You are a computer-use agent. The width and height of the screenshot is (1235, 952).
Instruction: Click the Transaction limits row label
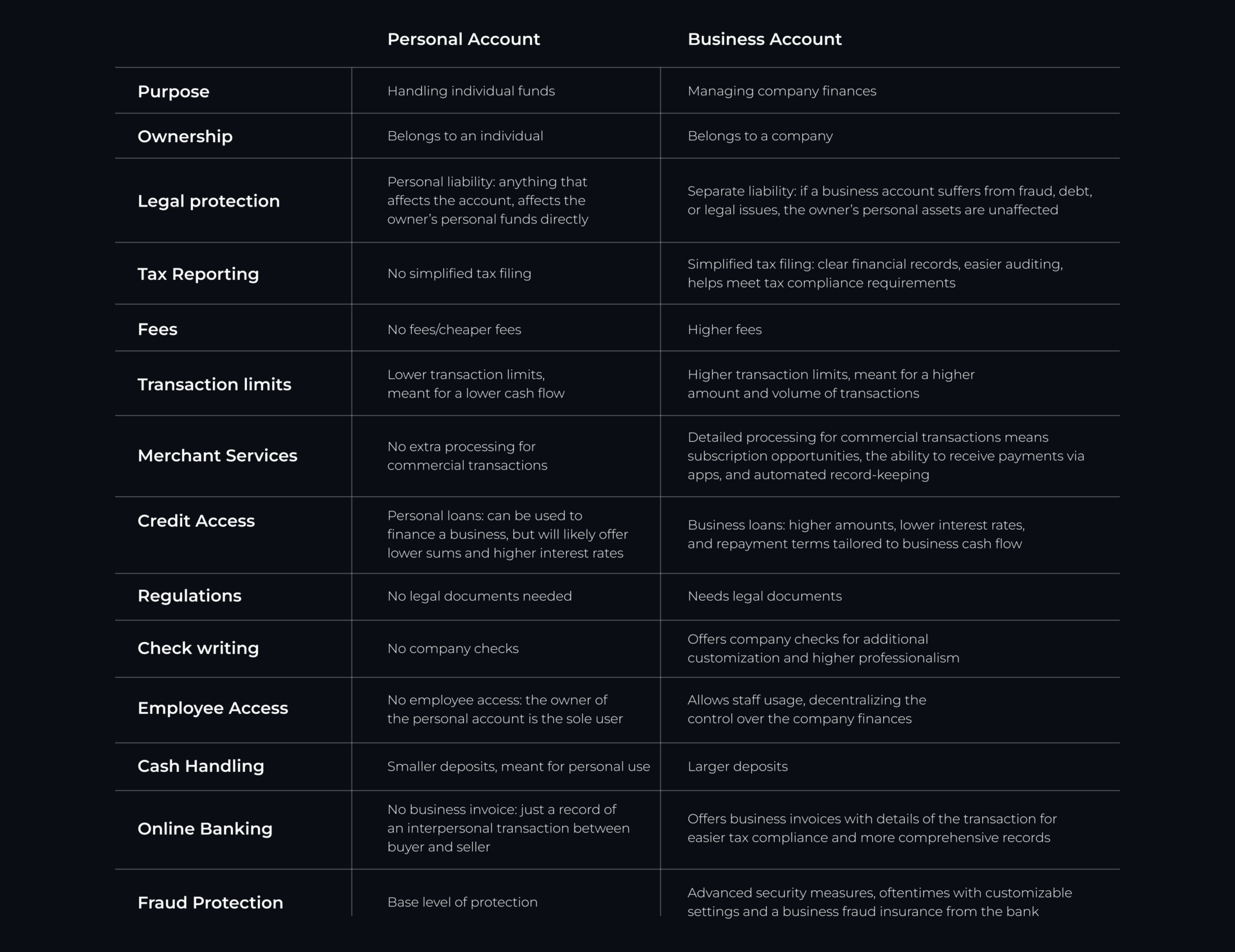[x=214, y=384]
